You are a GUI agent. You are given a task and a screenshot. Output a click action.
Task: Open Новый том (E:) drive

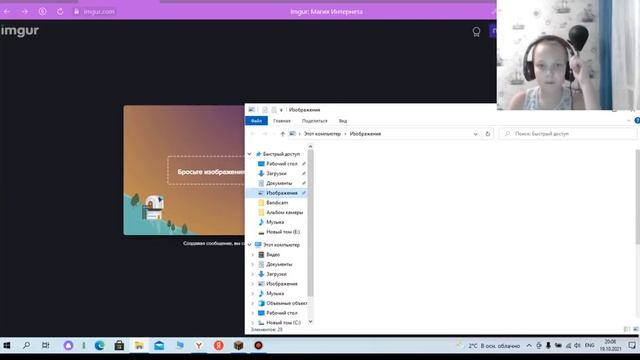pyautogui.click(x=283, y=232)
